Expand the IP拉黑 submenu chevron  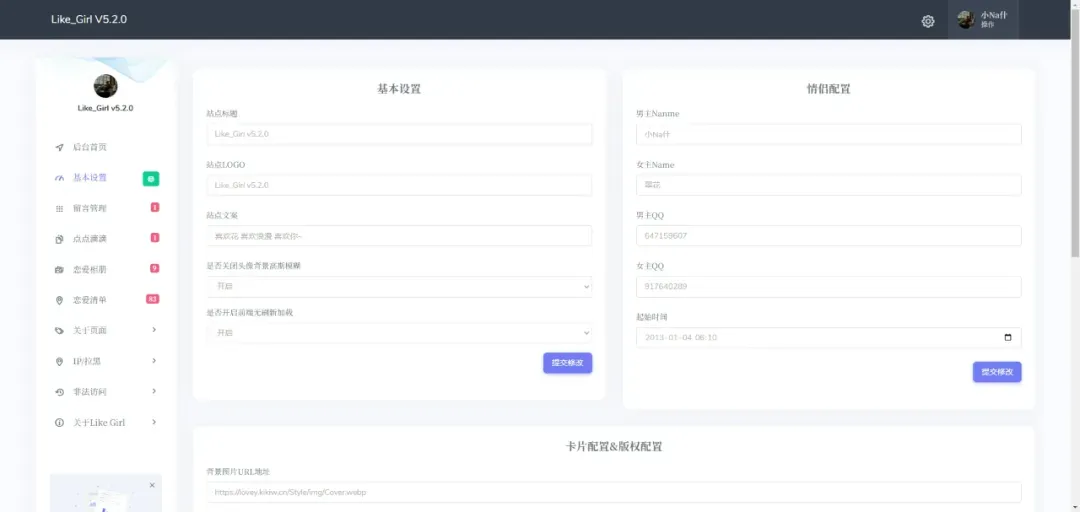pyautogui.click(x=154, y=360)
